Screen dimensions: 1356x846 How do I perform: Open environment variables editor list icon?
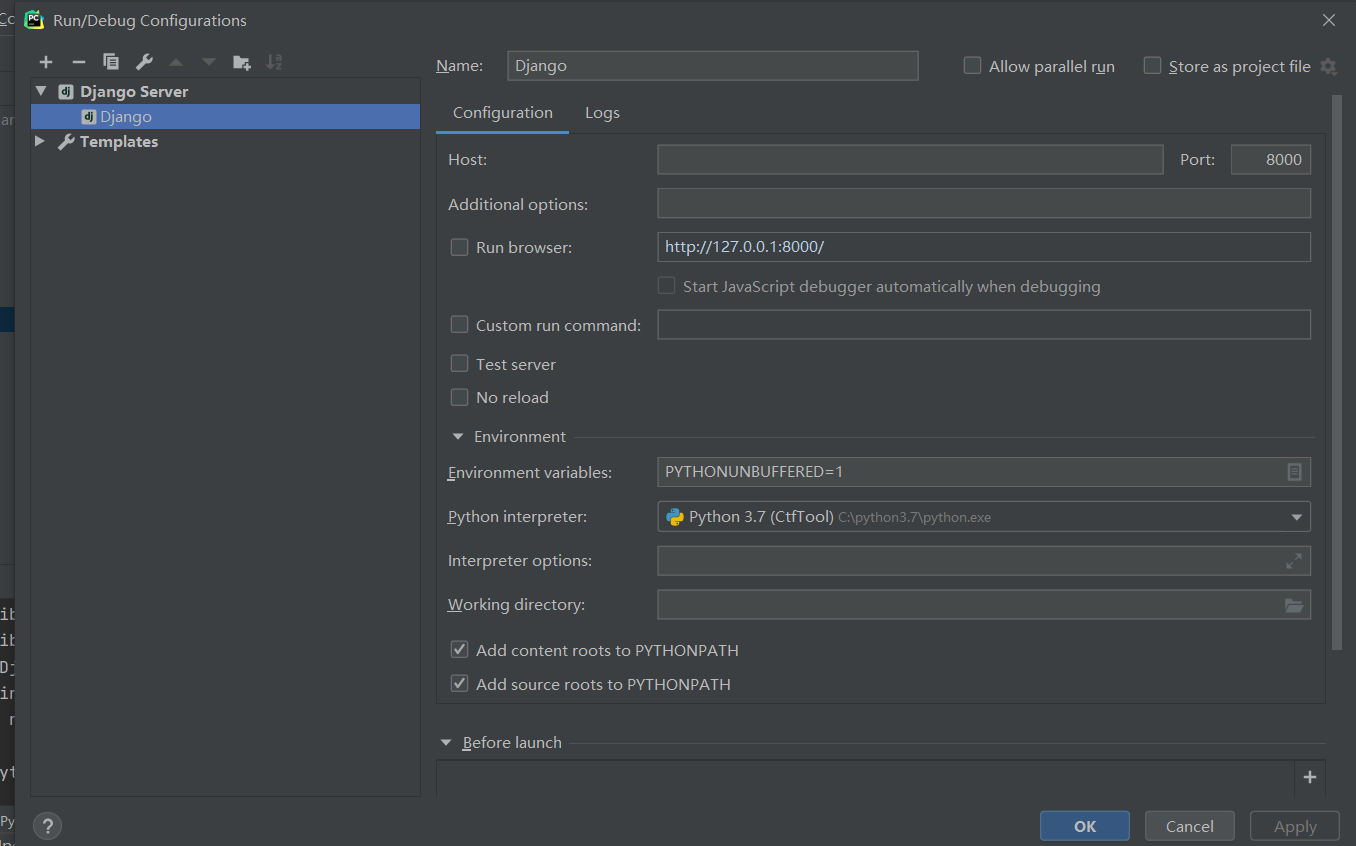pos(1294,472)
